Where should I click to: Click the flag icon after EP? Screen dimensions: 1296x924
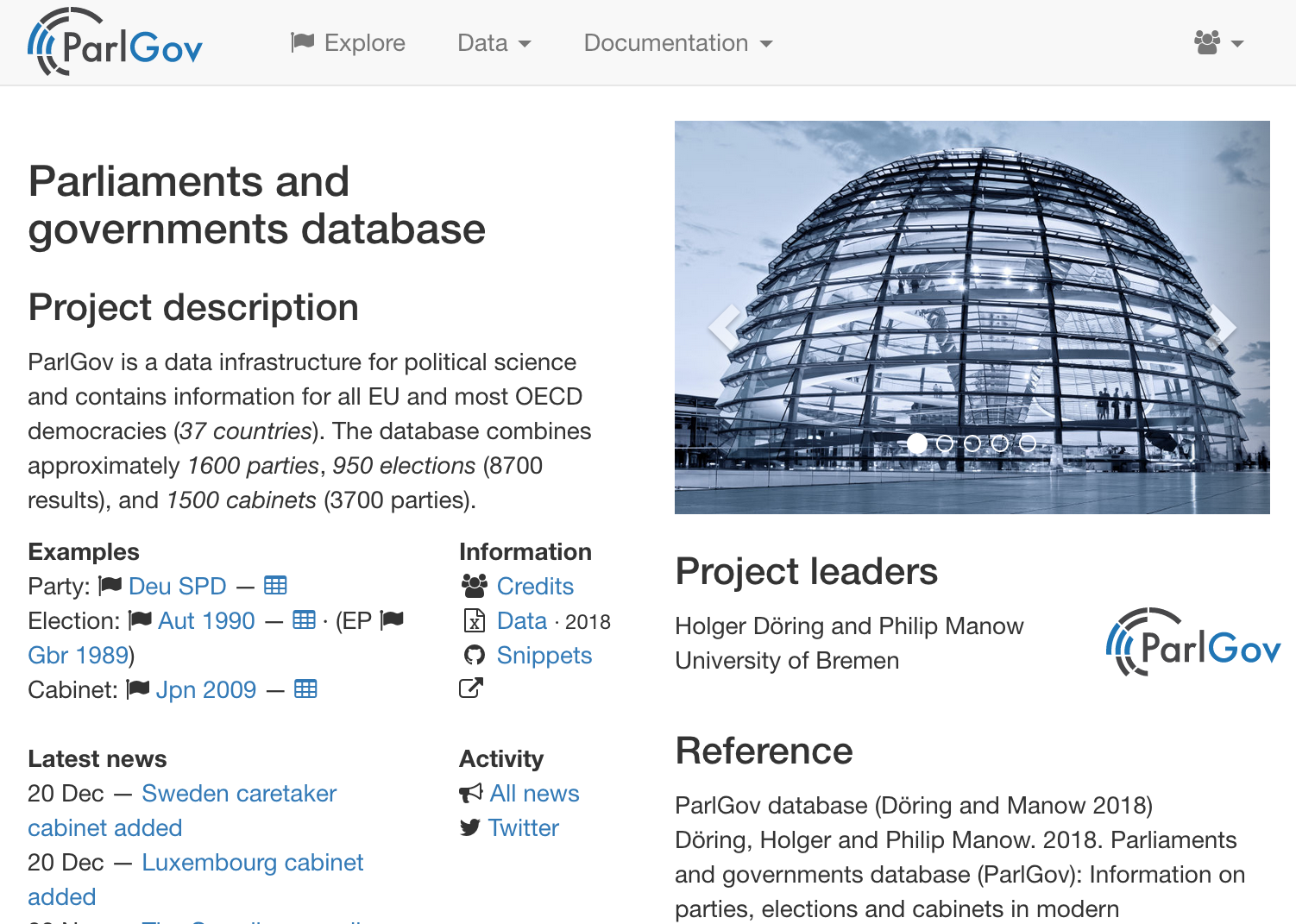[x=392, y=620]
